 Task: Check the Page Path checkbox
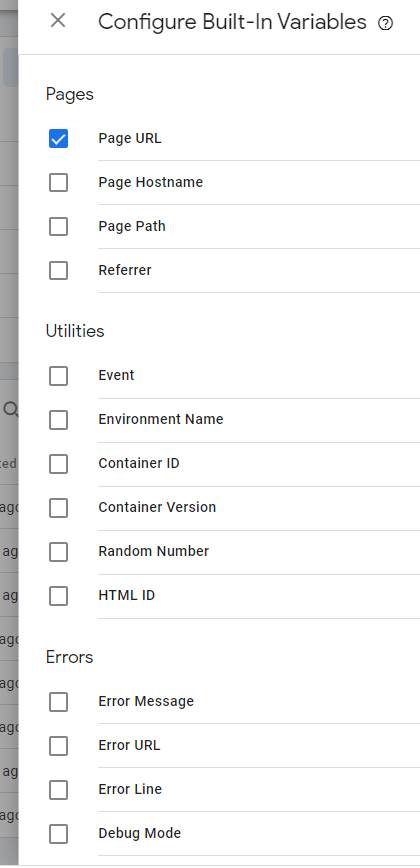pyautogui.click(x=59, y=226)
